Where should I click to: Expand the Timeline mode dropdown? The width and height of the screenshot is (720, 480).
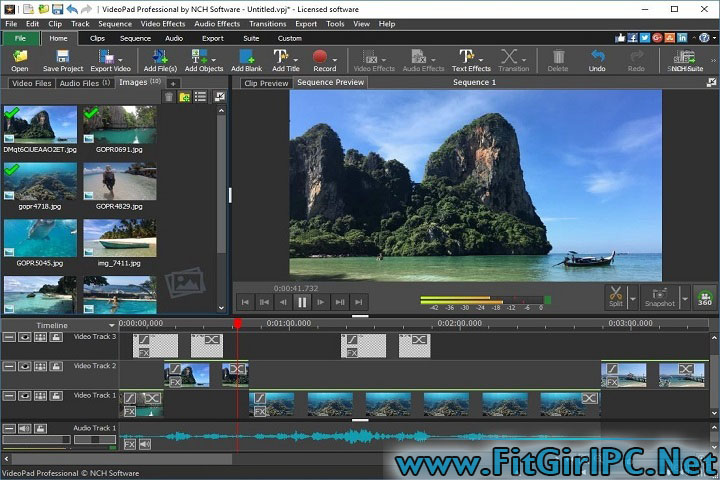click(112, 326)
